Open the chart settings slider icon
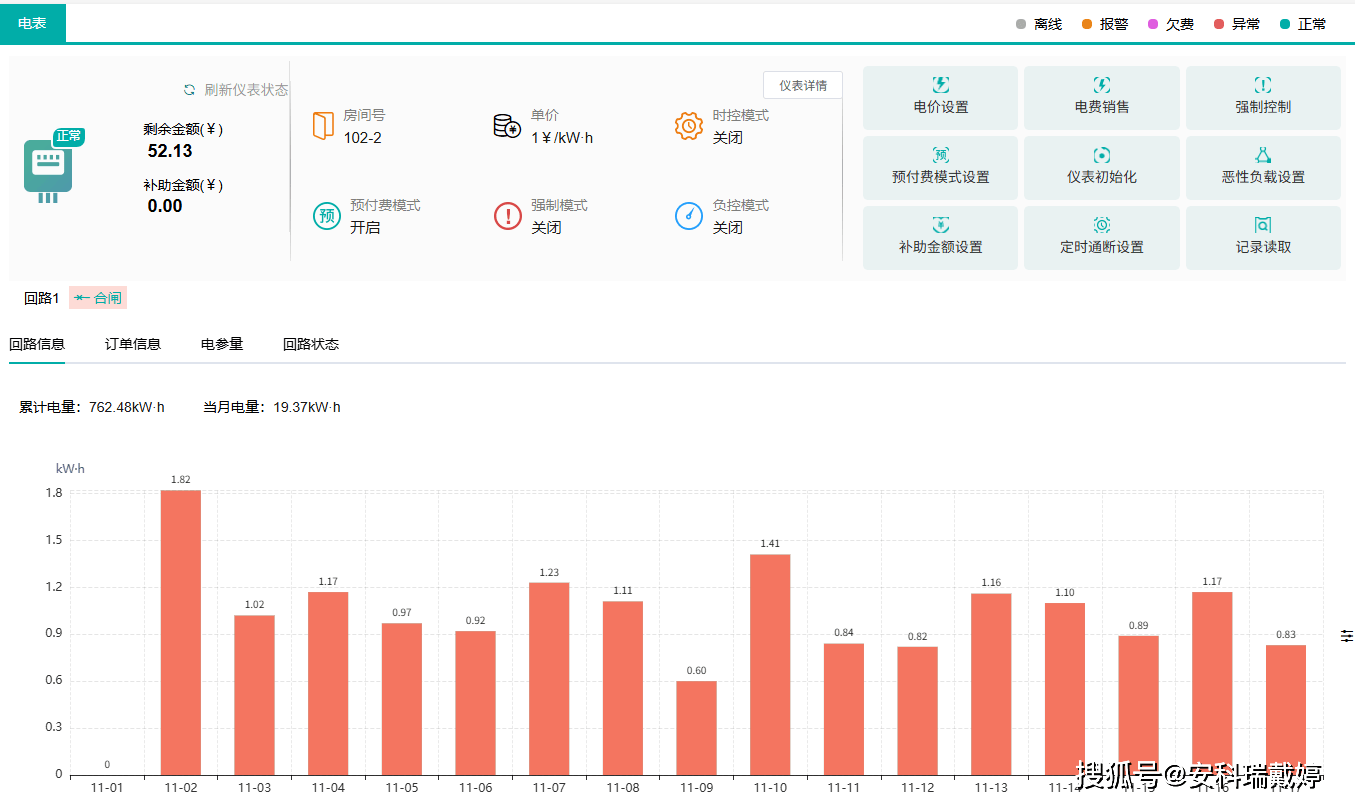The width and height of the screenshot is (1355, 805). coord(1346,636)
